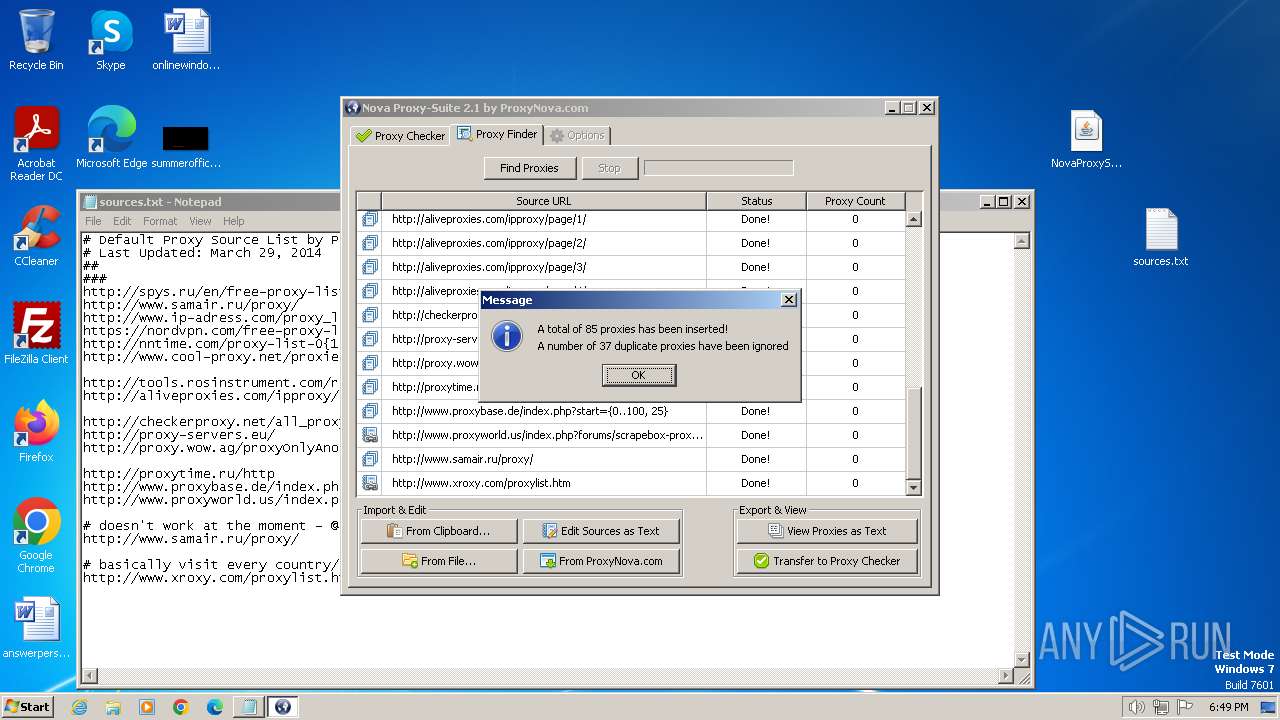The width and height of the screenshot is (1280, 720).
Task: Open the Start menu
Action: (x=27, y=706)
